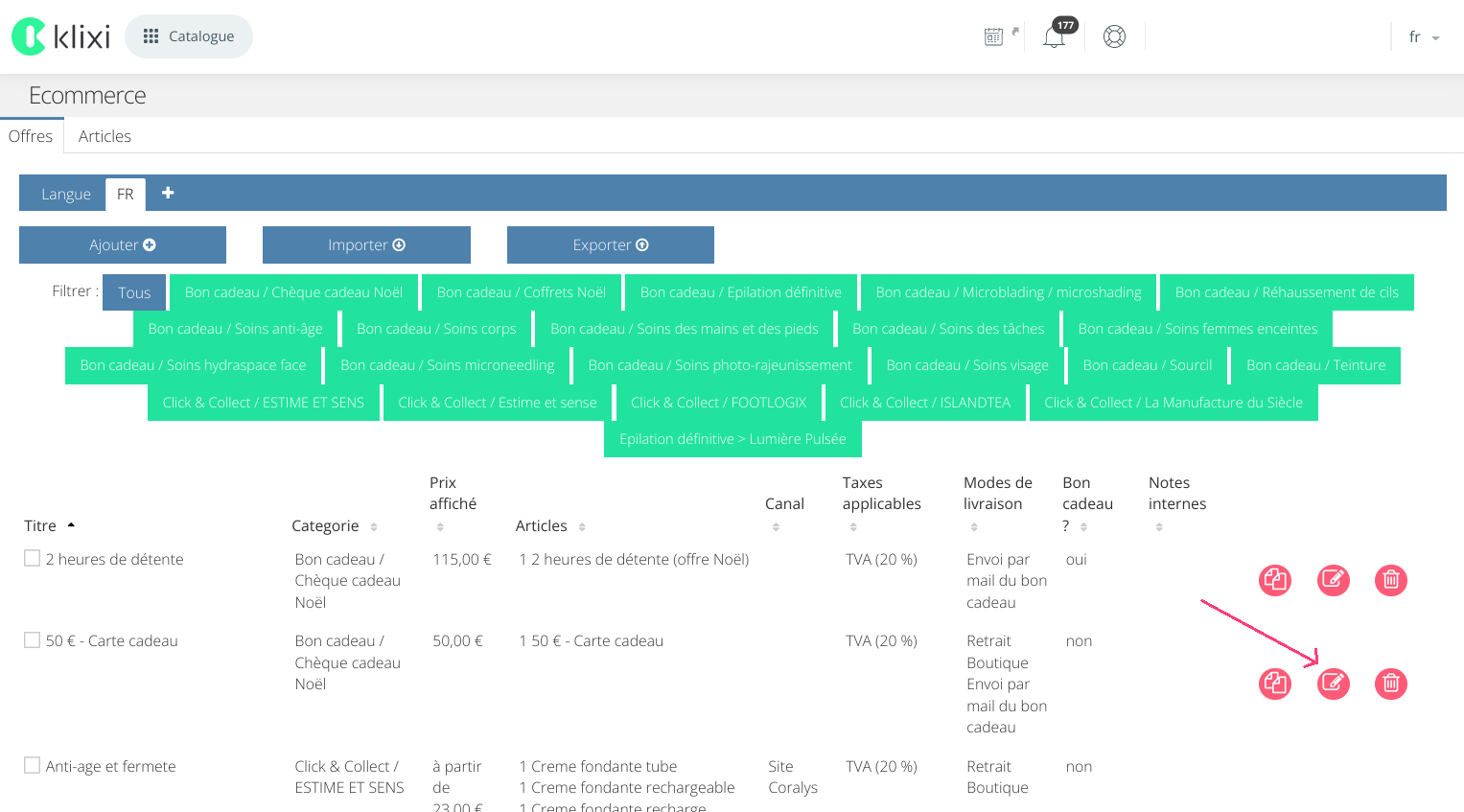Image resolution: width=1464 pixels, height=812 pixels.
Task: Filter by Bon cadeau / Chèque cadeau Noël
Action: point(293,292)
